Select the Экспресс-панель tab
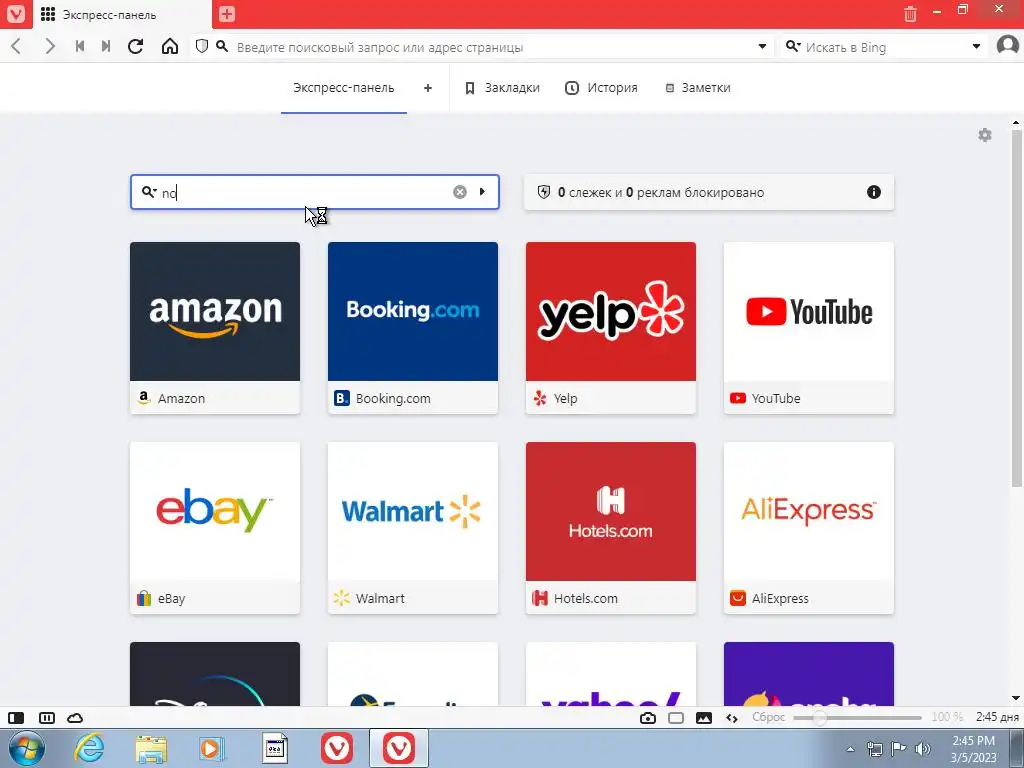This screenshot has width=1024, height=768. coord(344,88)
